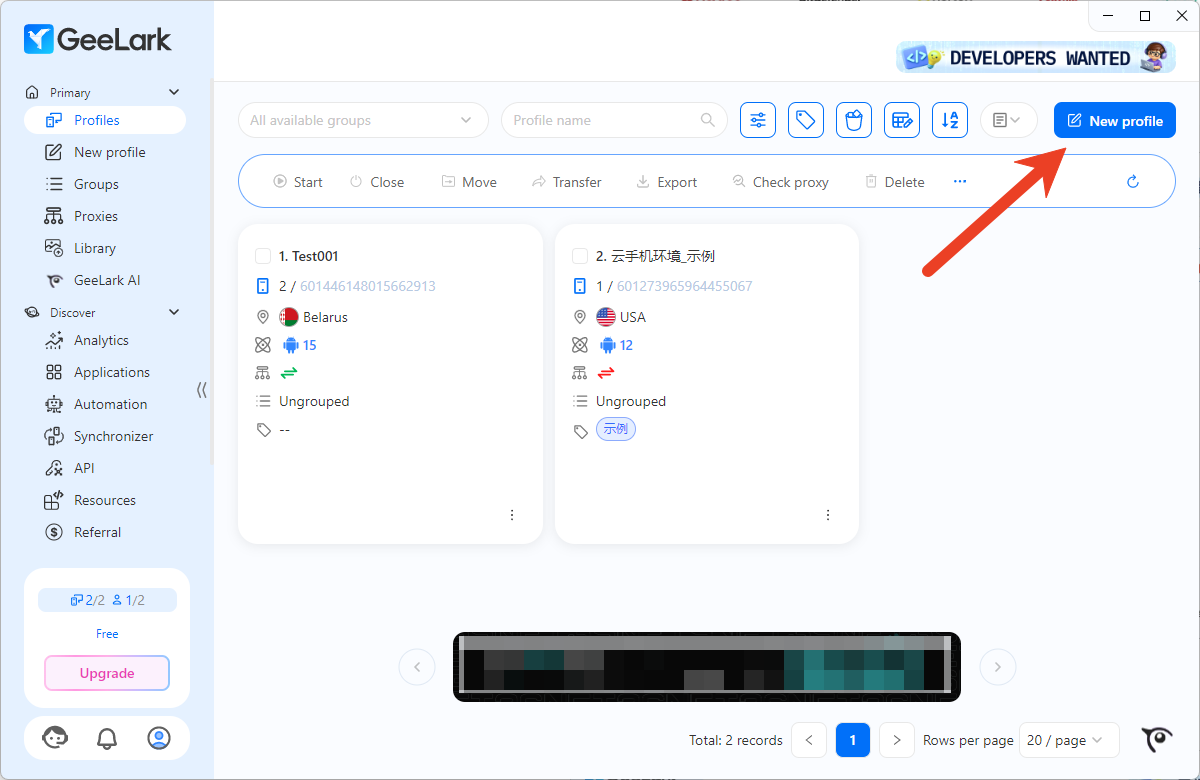1200x780 pixels.
Task: Select the Test001 profile checkbox
Action: [263, 256]
